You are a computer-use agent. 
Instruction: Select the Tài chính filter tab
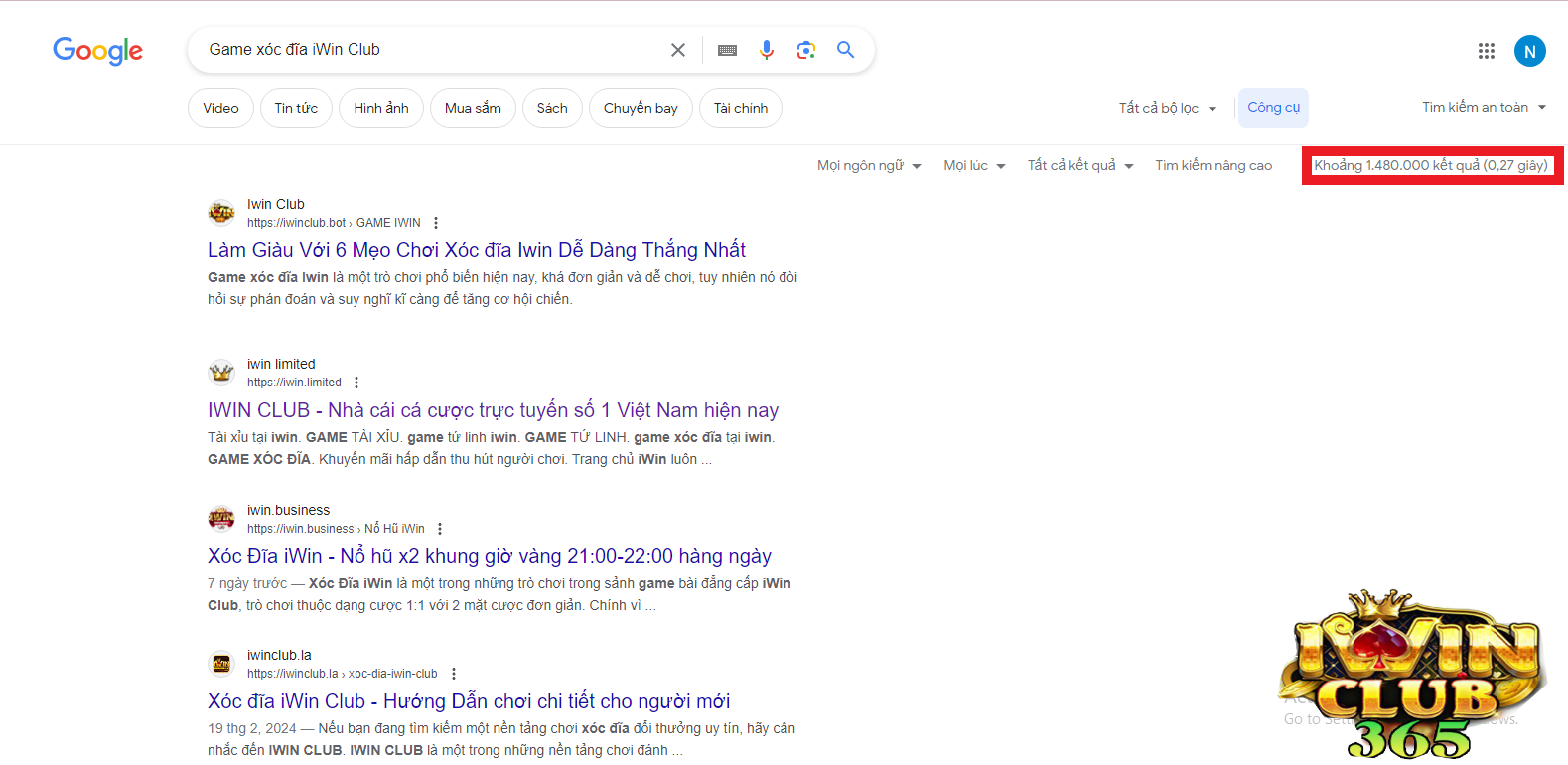(x=741, y=108)
